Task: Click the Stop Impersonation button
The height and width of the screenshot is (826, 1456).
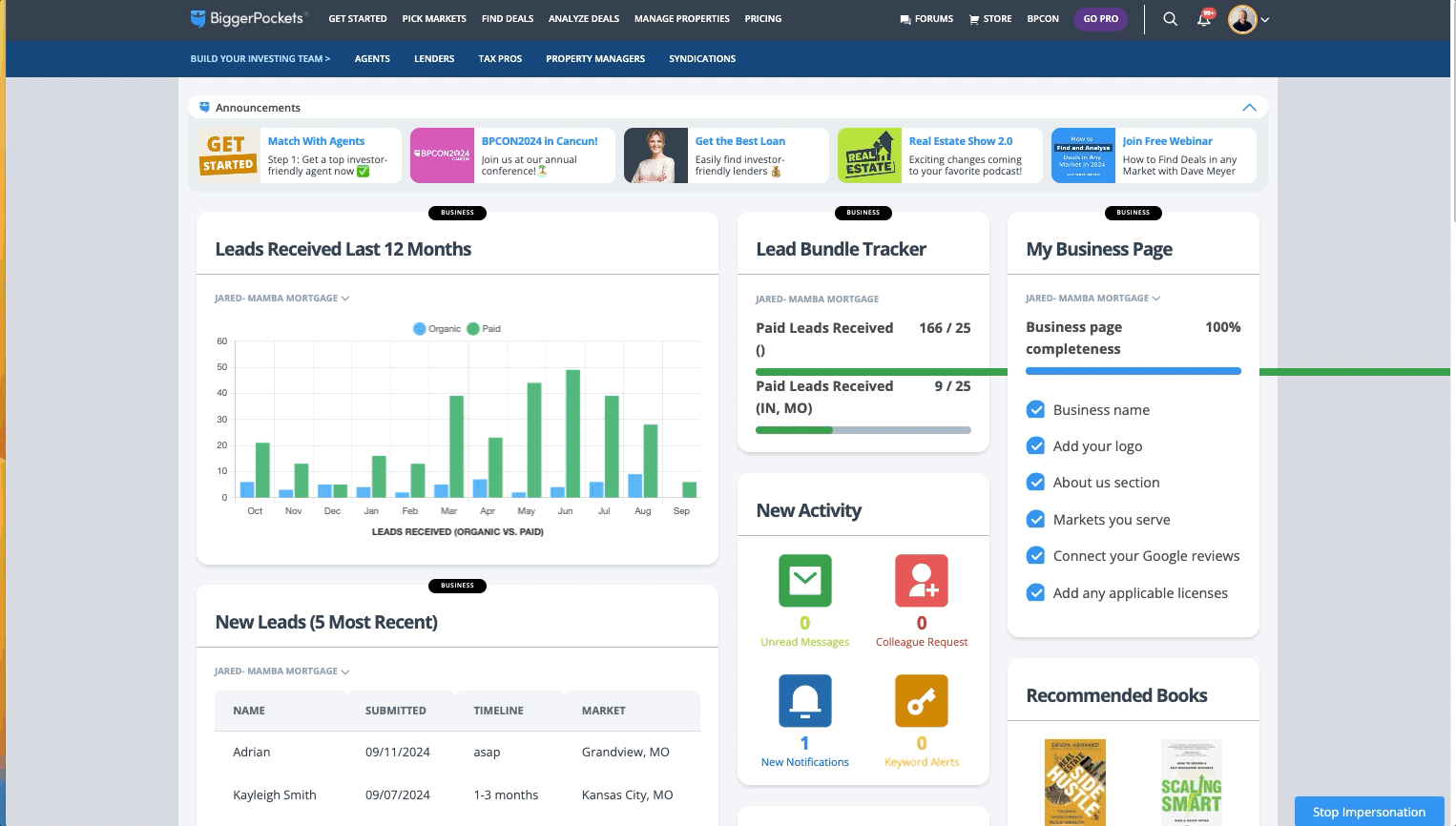Action: 1369,812
